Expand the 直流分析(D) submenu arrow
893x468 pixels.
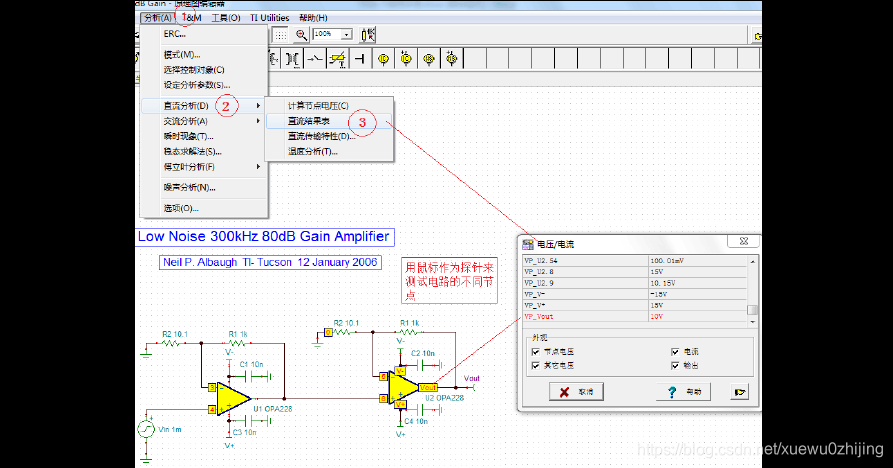click(258, 106)
